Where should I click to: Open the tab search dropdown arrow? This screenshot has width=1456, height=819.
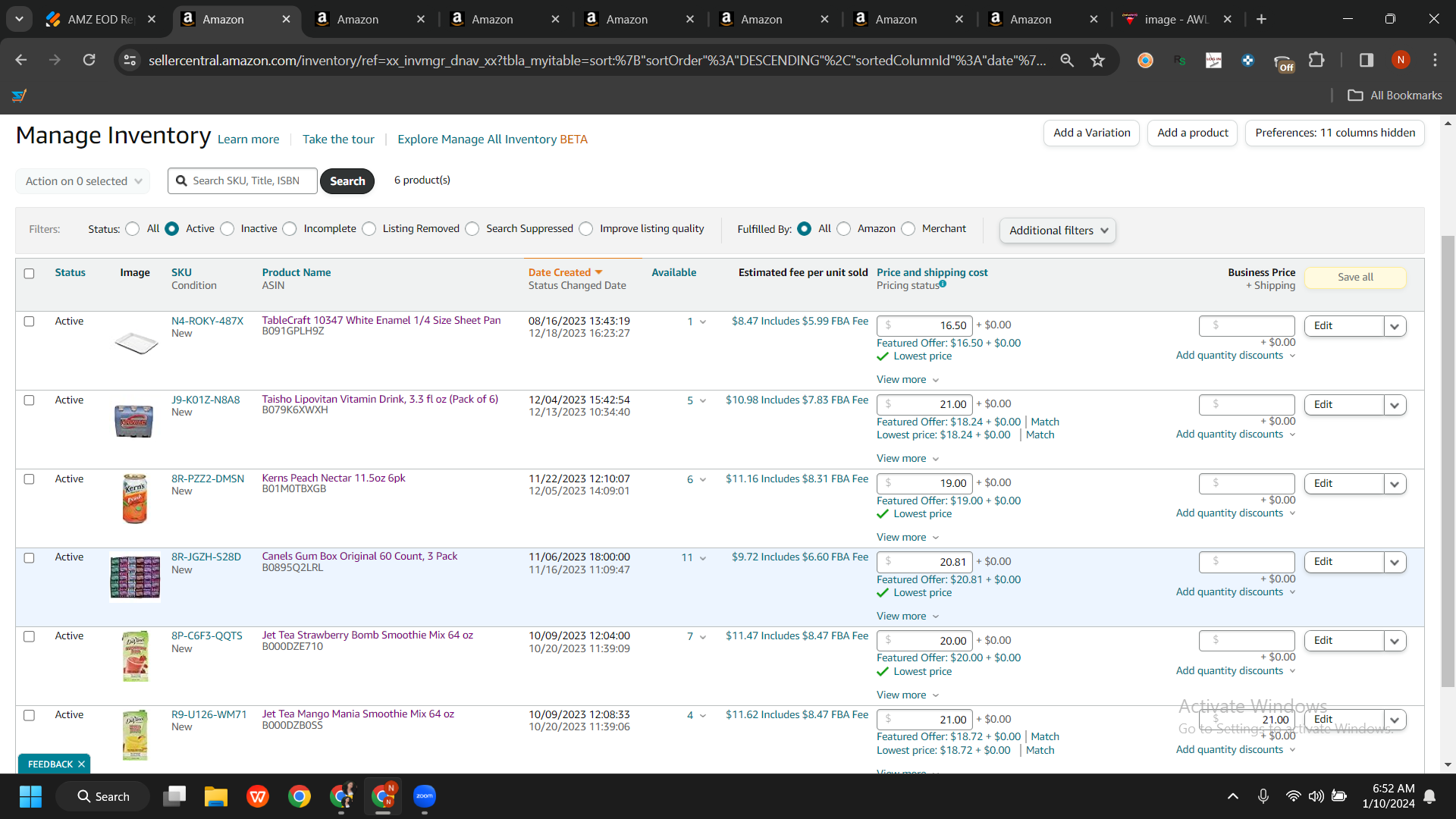[x=19, y=19]
